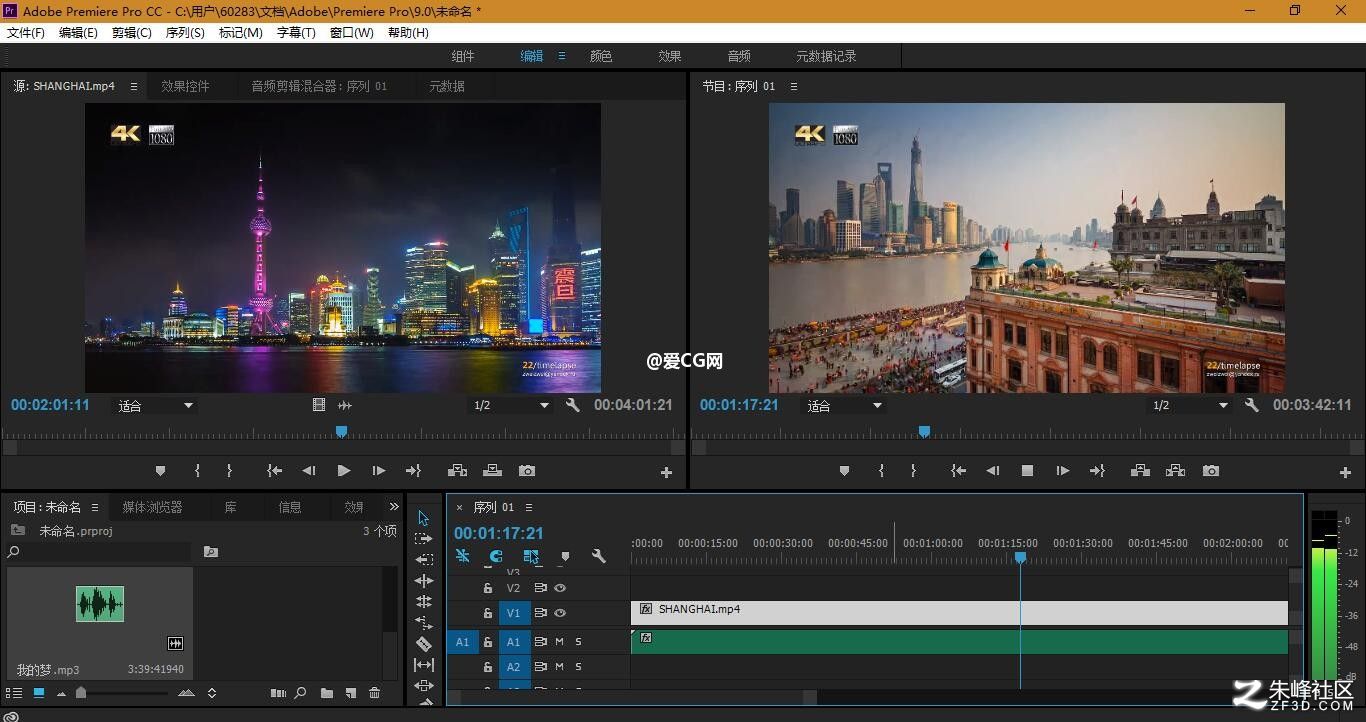Step forward one frame in Program monitor
1366x722 pixels.
point(1062,470)
